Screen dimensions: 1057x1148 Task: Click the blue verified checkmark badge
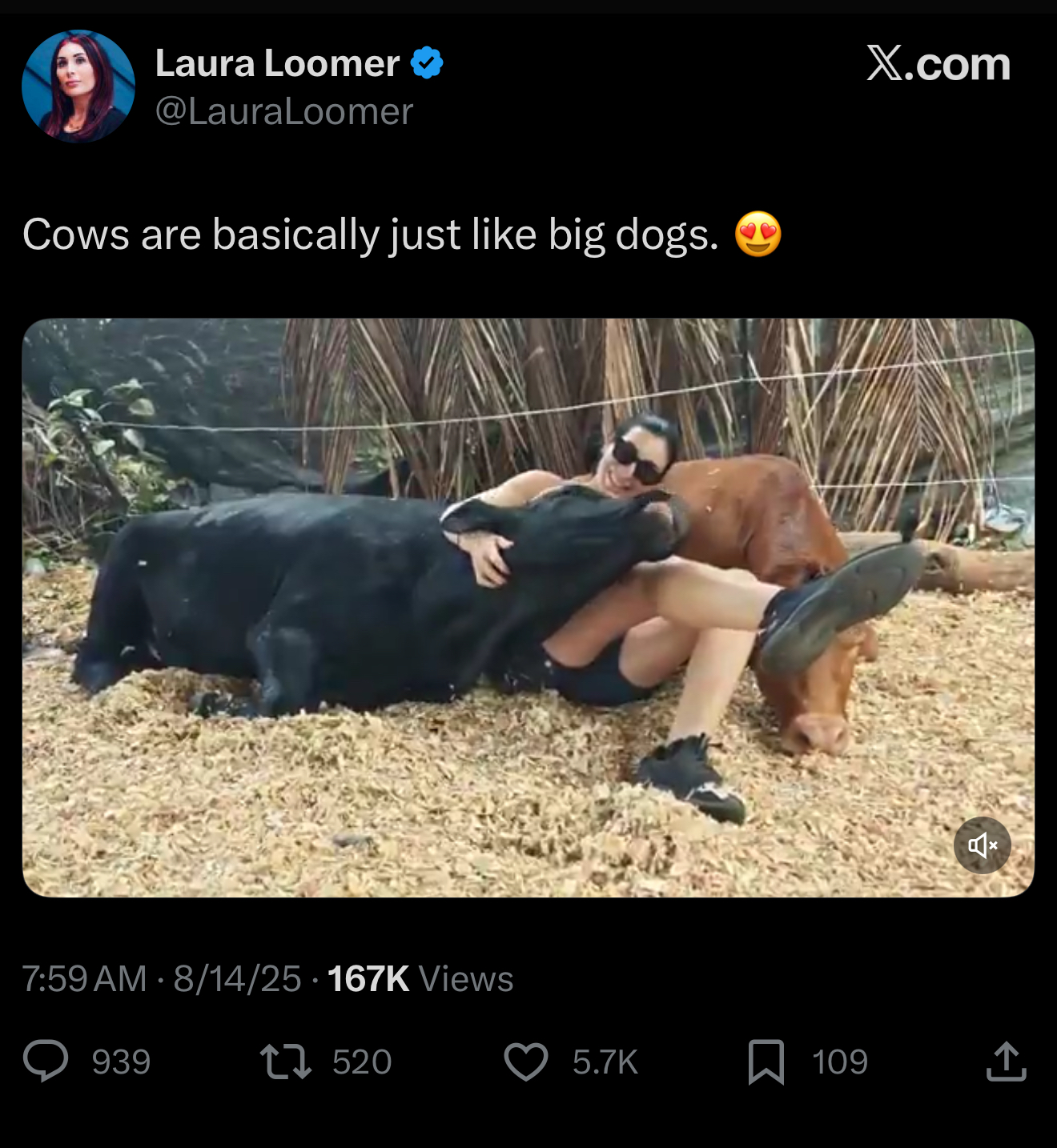(427, 62)
